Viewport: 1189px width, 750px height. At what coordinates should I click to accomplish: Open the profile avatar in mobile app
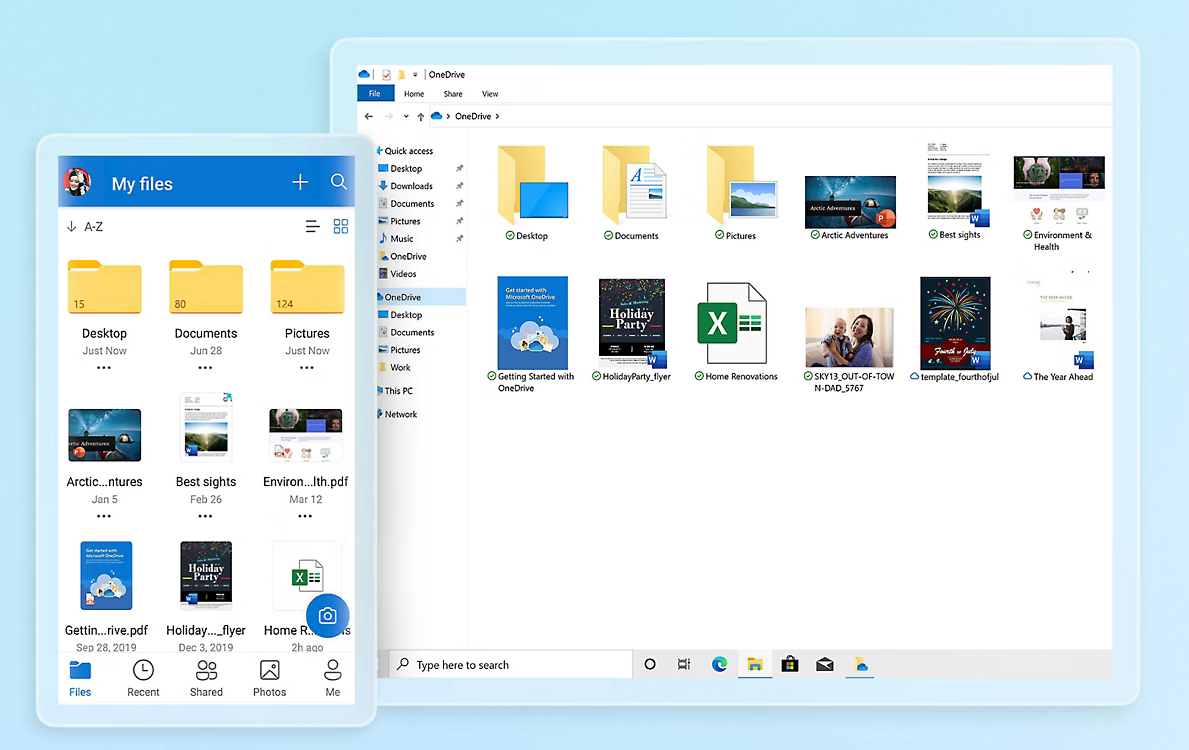[77, 182]
